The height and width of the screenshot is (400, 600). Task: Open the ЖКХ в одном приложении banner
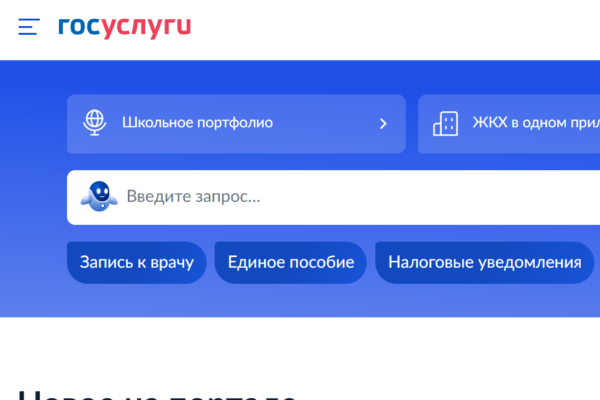(x=509, y=124)
